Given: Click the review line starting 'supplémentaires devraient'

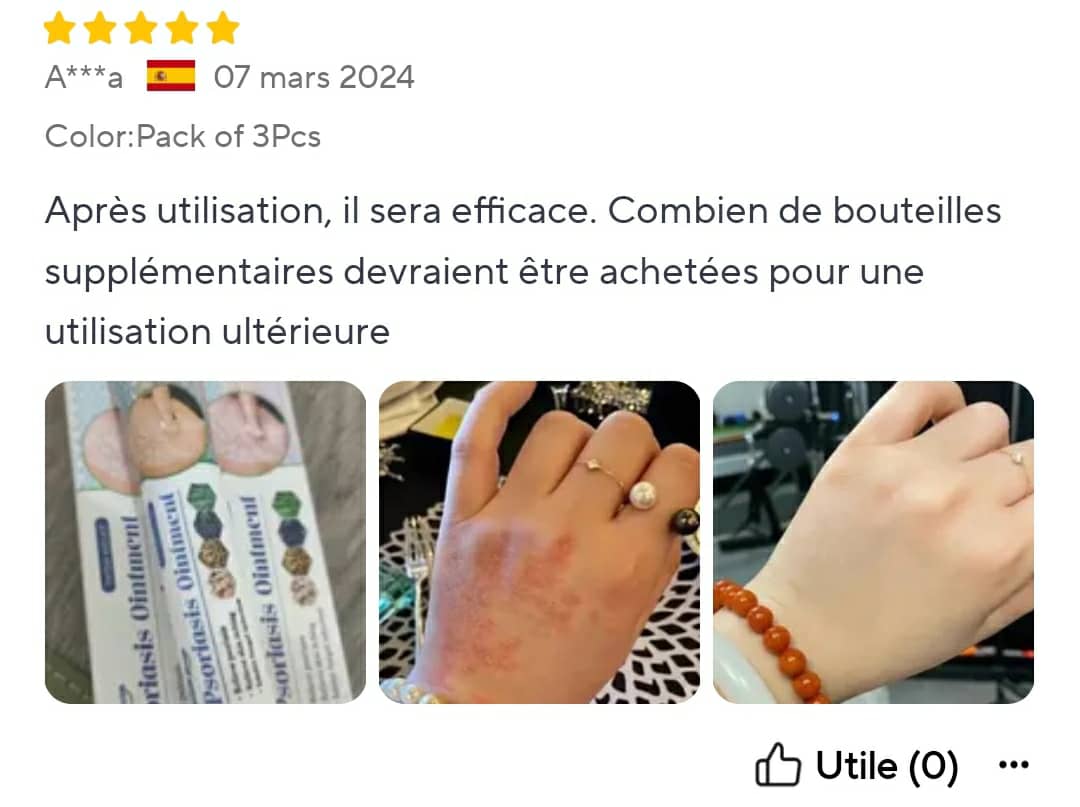Looking at the screenshot, I should click(484, 271).
